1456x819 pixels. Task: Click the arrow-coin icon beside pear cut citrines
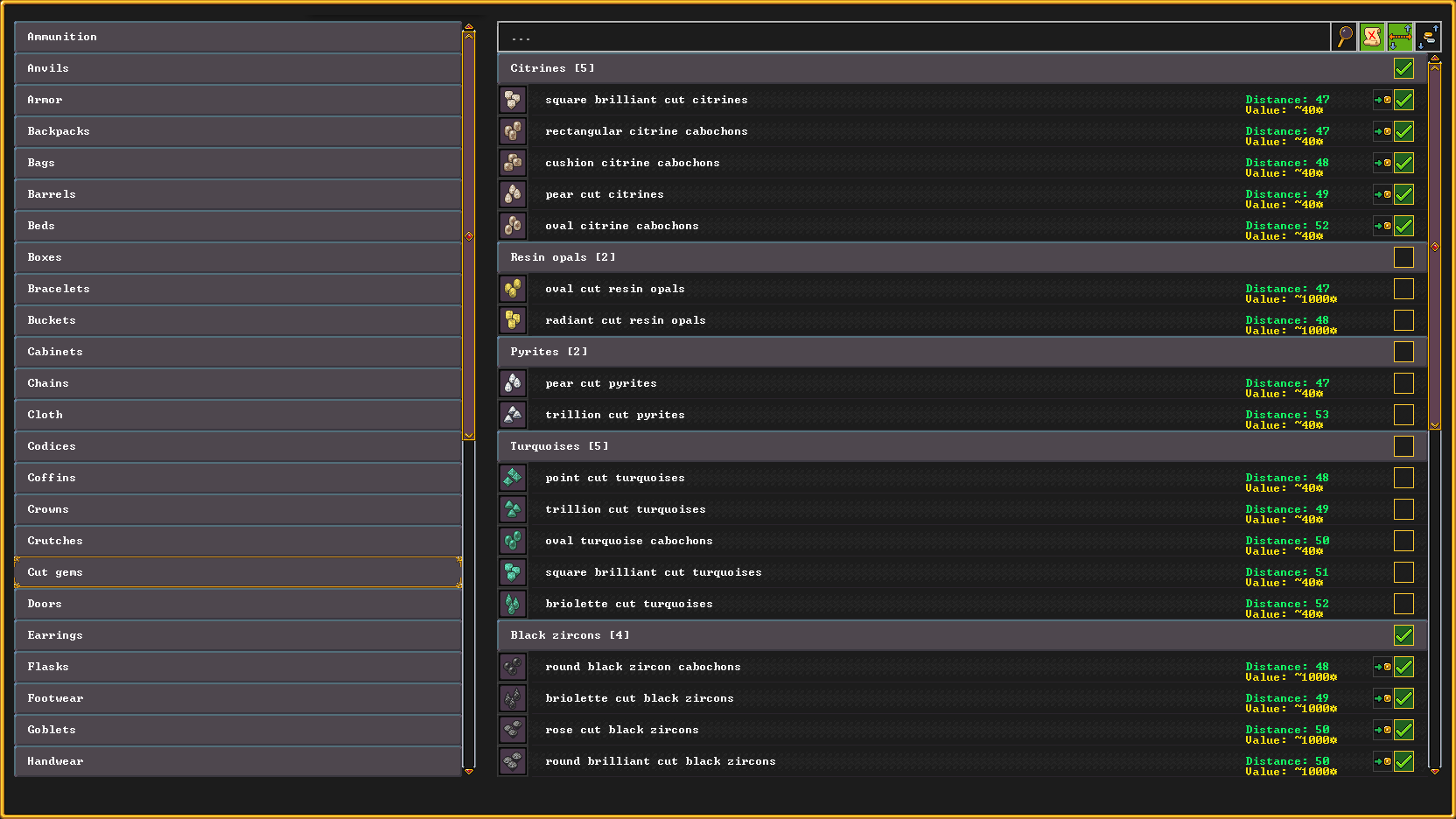(1382, 194)
